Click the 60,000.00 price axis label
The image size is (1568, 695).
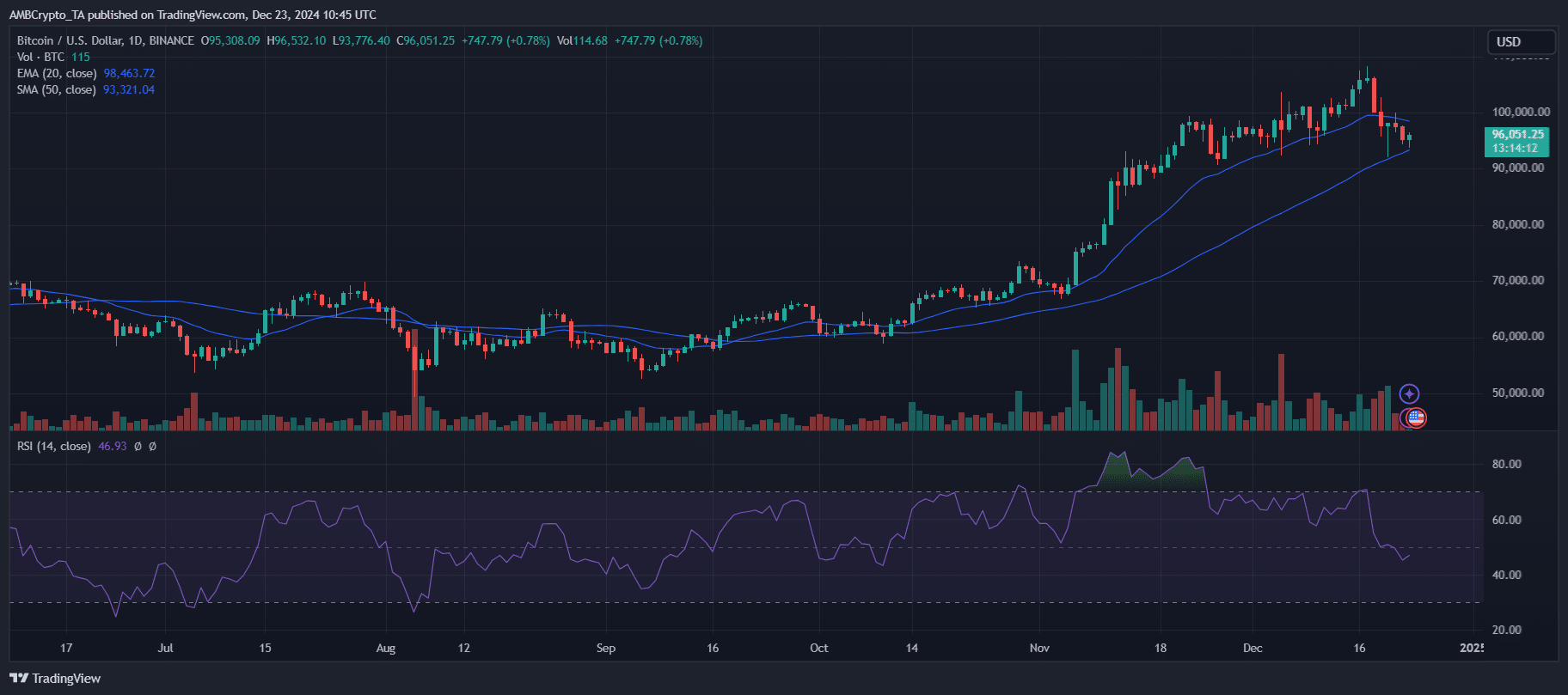tap(1518, 337)
